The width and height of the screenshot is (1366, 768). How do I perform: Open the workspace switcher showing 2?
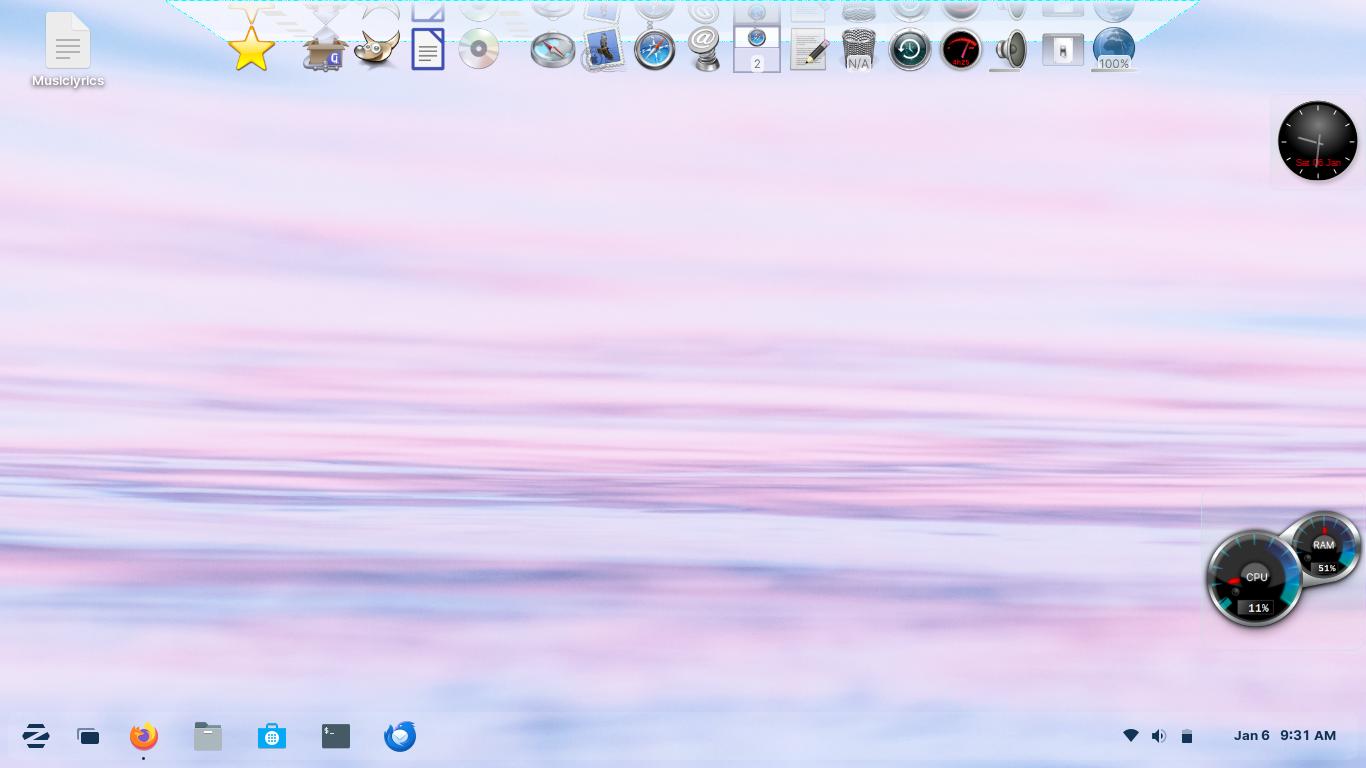757,49
